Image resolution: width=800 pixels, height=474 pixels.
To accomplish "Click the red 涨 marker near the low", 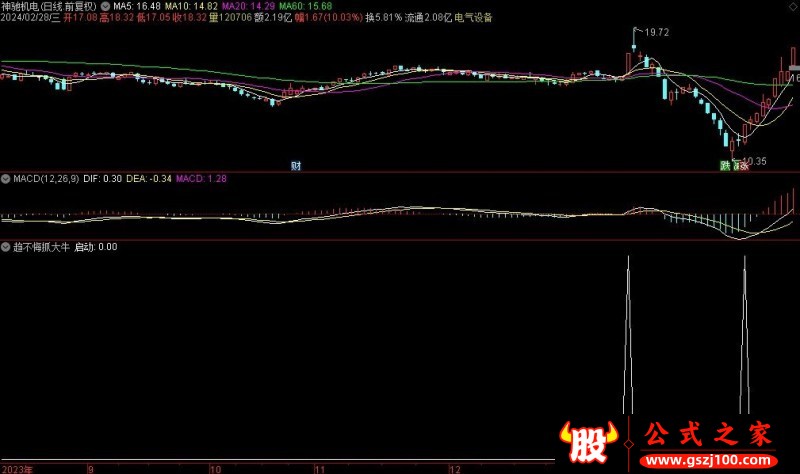I will click(x=740, y=165).
